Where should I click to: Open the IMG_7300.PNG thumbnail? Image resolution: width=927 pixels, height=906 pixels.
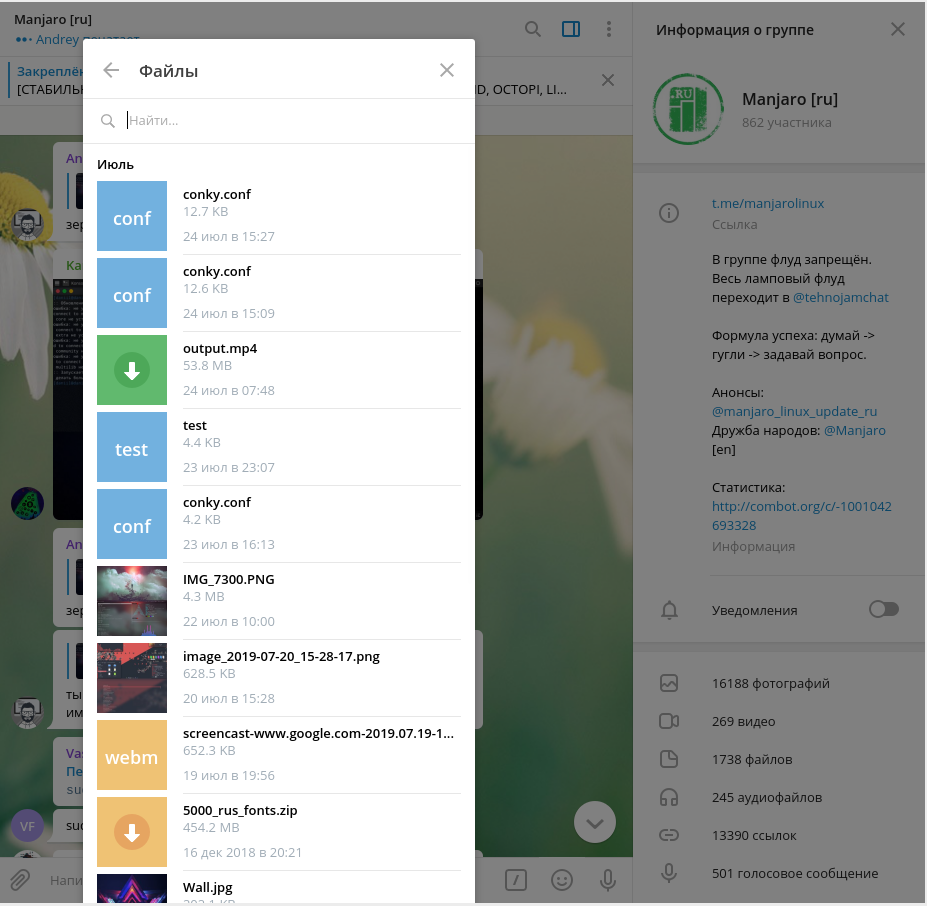pos(132,601)
